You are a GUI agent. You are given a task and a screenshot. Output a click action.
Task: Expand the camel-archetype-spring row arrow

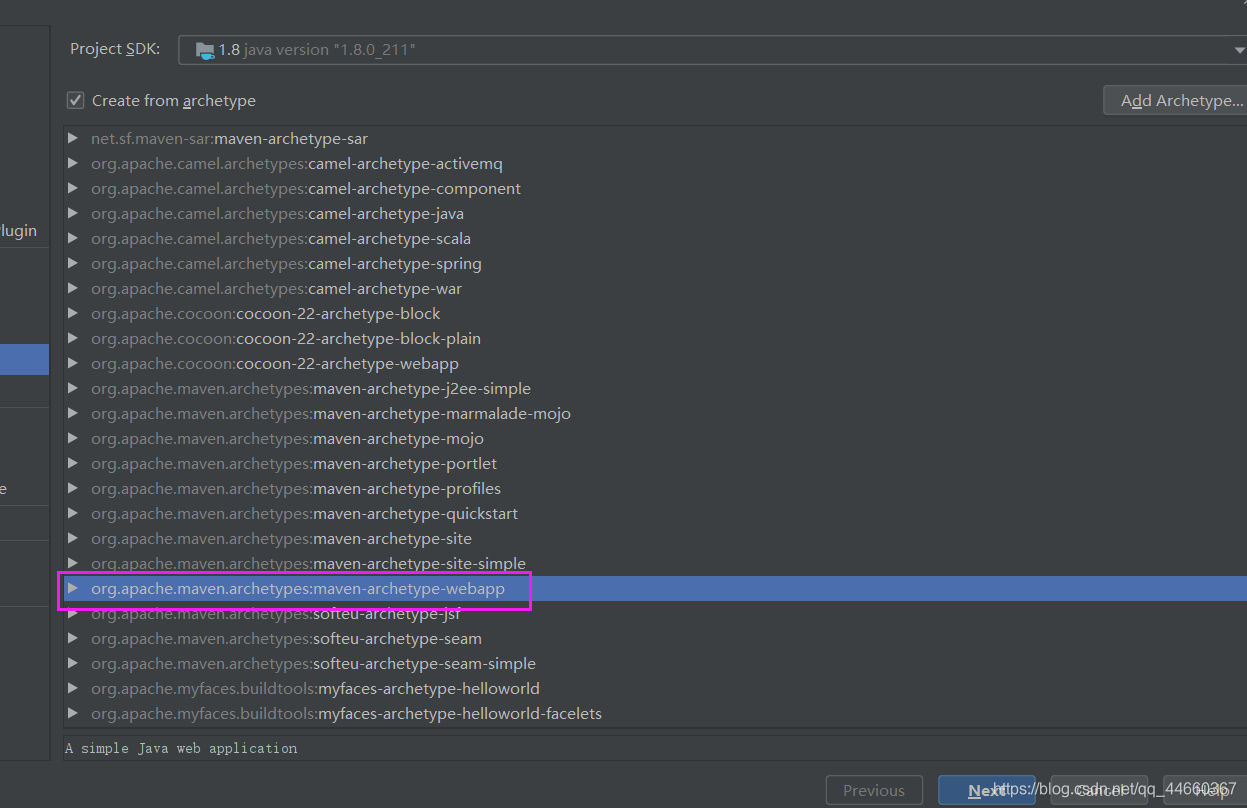pos(72,263)
